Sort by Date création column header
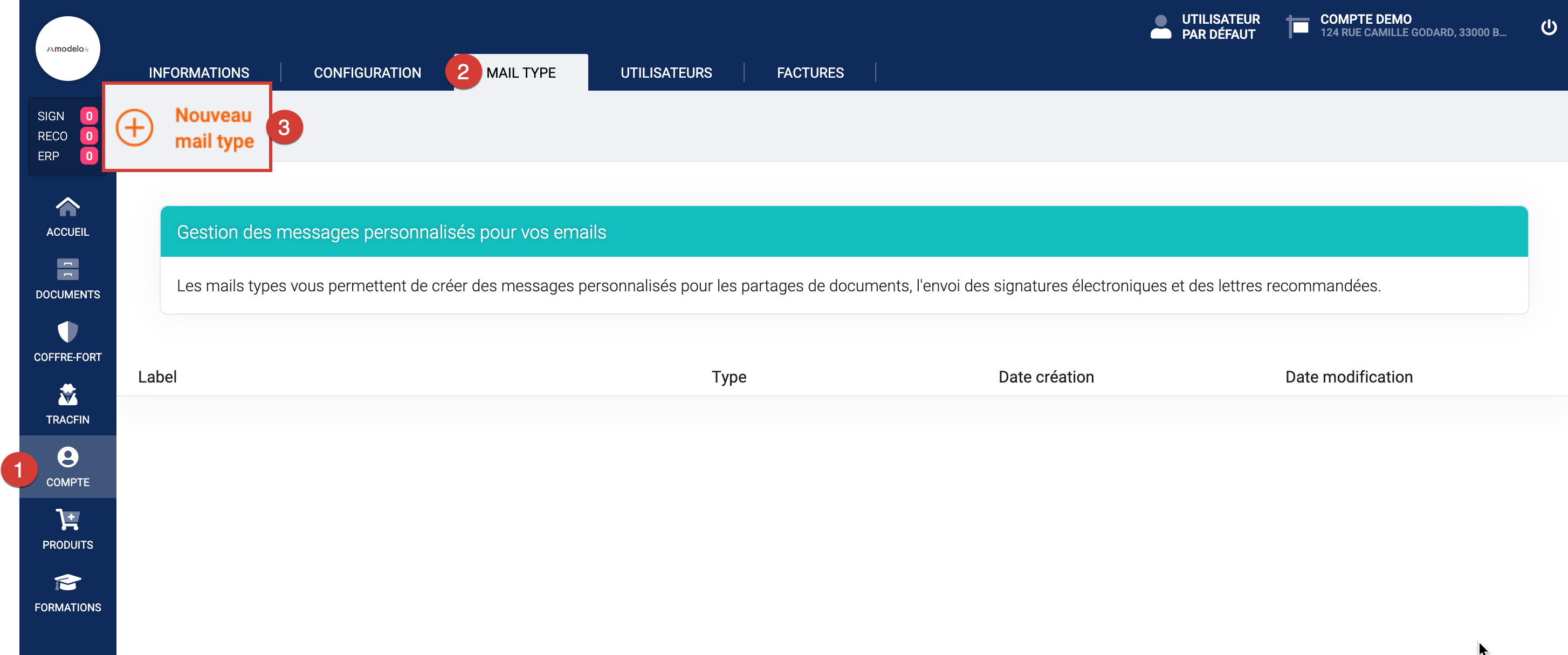 click(1046, 377)
